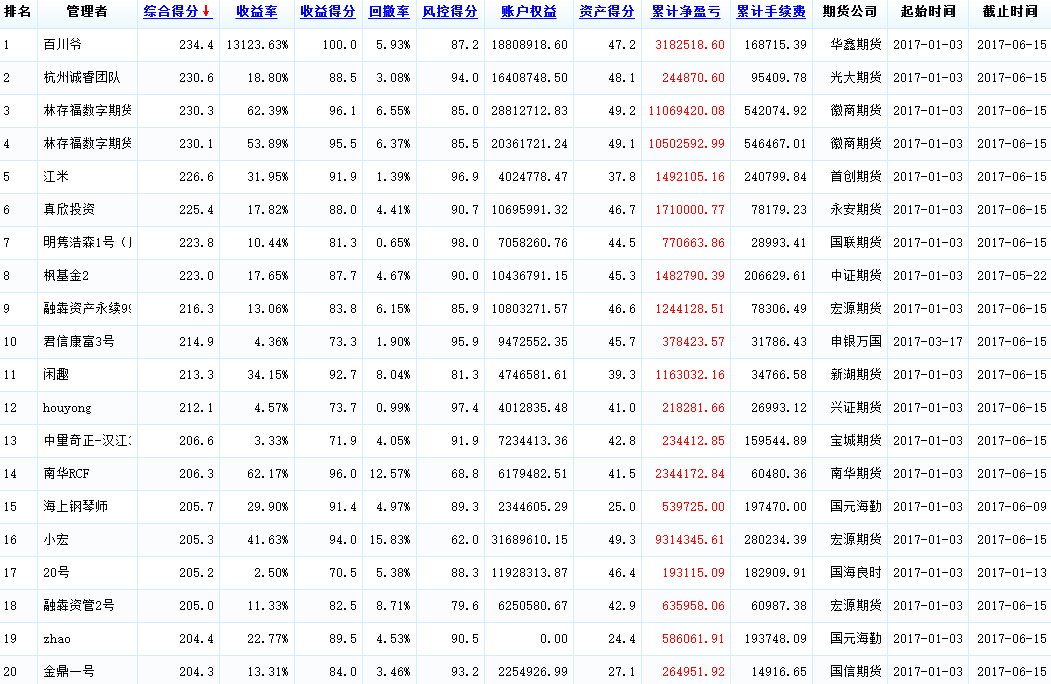Image resolution: width=1051 pixels, height=684 pixels.
Task: Click drawdown rate 15.83%
Action: pyautogui.click(x=390, y=539)
